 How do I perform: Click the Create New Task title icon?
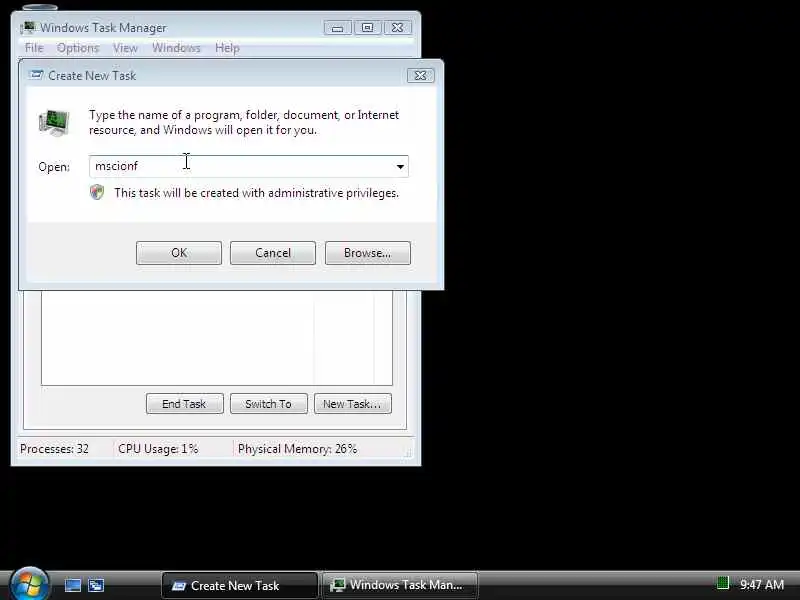[x=36, y=76]
